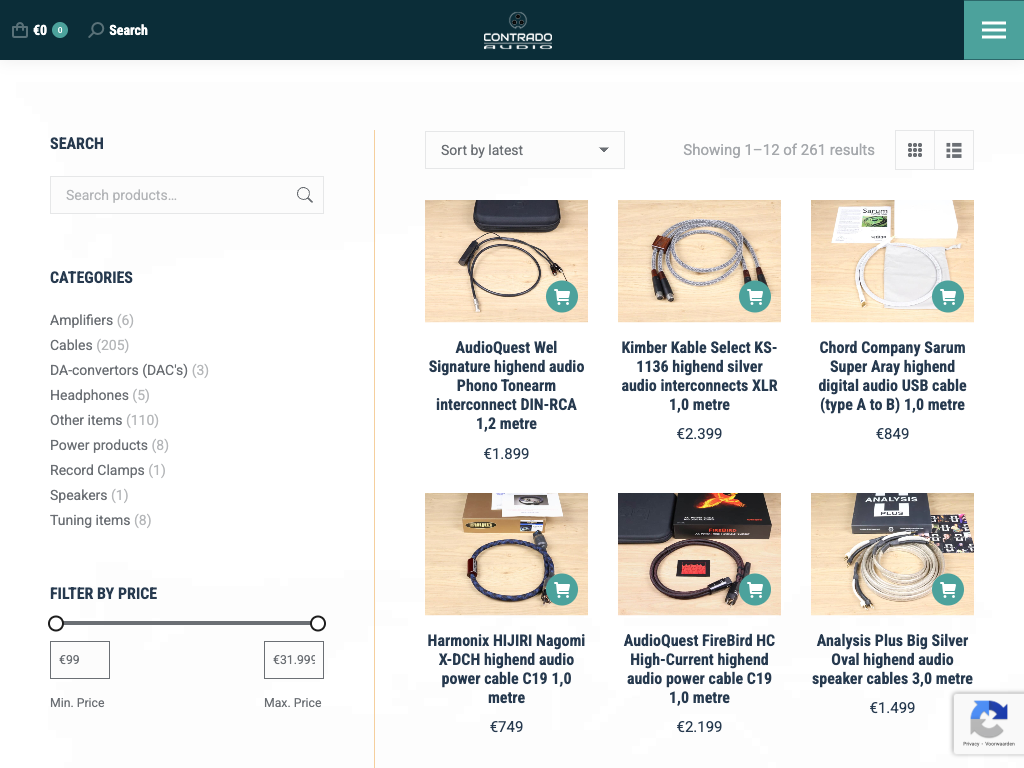Open the hamburger menu in the header
1024x768 pixels.
click(x=993, y=30)
